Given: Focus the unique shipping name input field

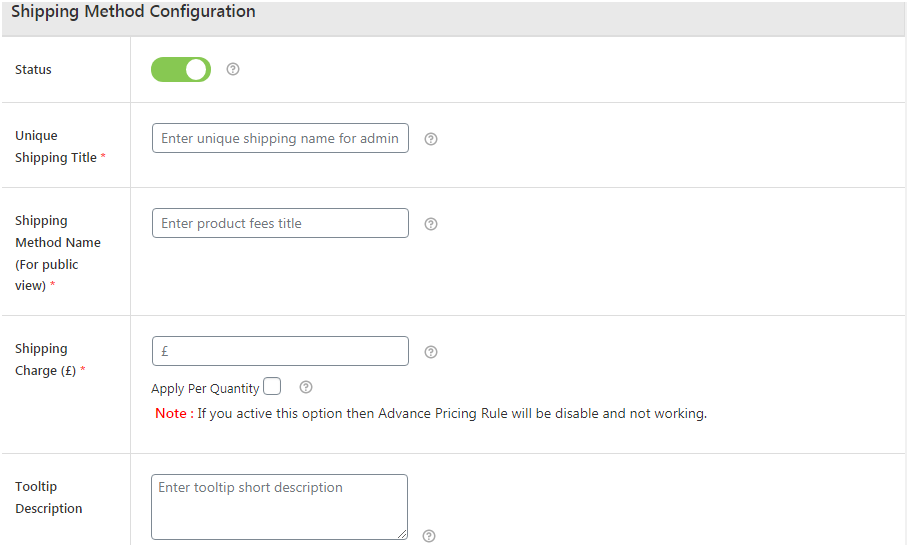Looking at the screenshot, I should pos(280,139).
